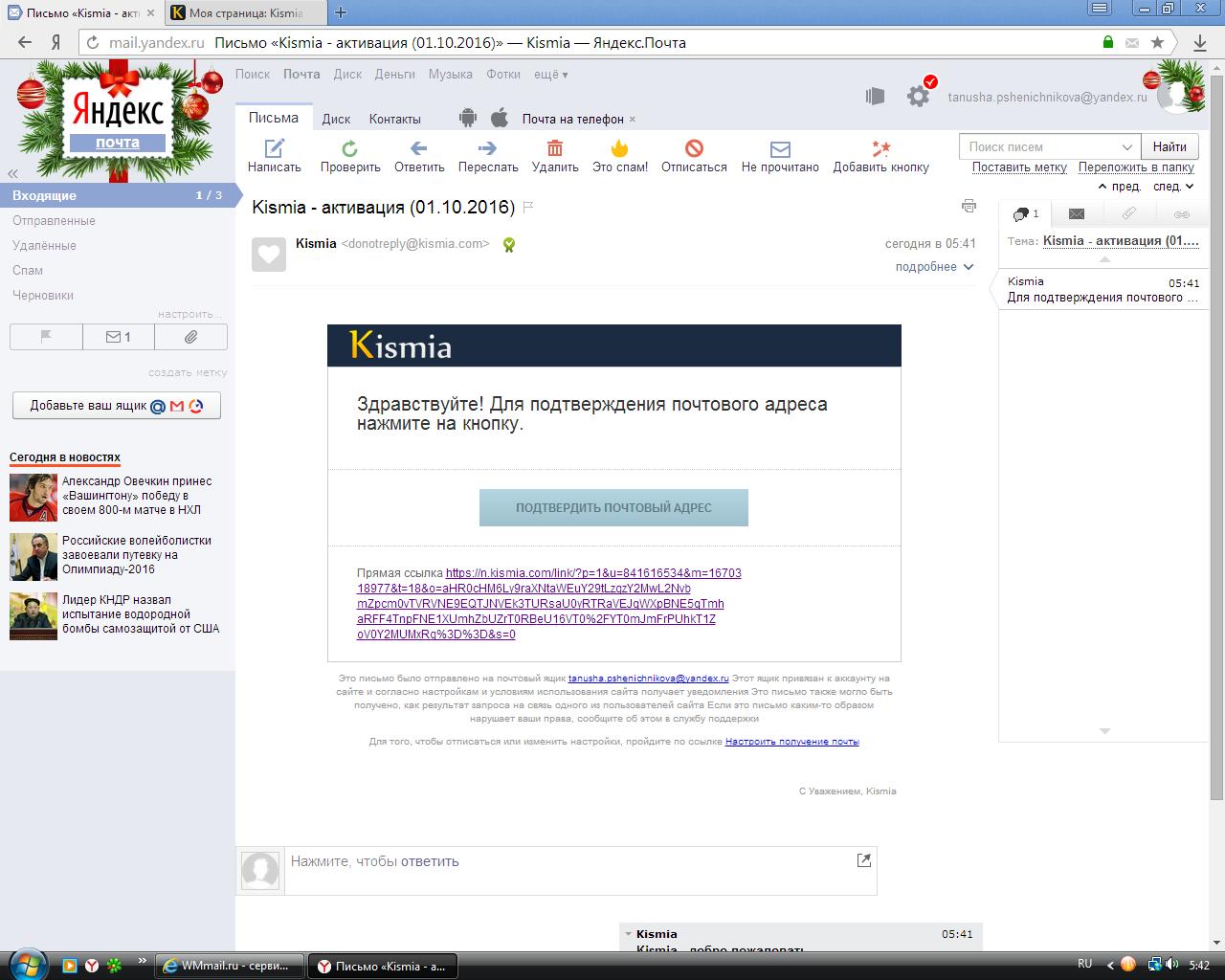Print the letter with the printer icon
Image resolution: width=1225 pixels, height=980 pixels.
(x=969, y=206)
